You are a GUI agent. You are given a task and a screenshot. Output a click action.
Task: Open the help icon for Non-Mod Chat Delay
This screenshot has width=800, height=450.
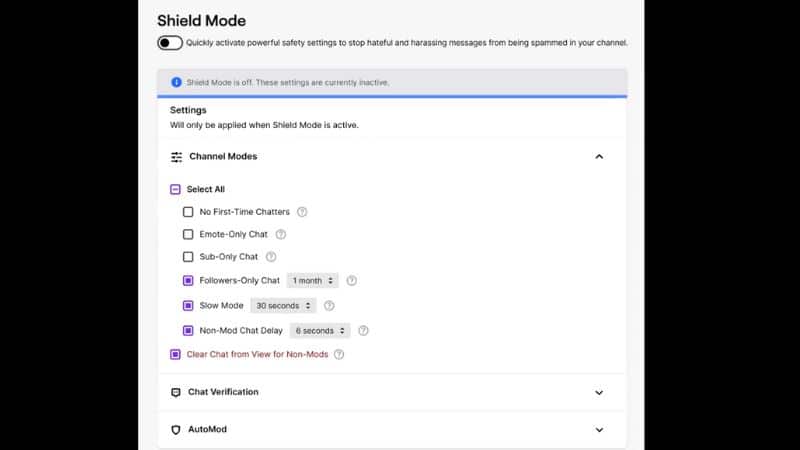coord(363,331)
